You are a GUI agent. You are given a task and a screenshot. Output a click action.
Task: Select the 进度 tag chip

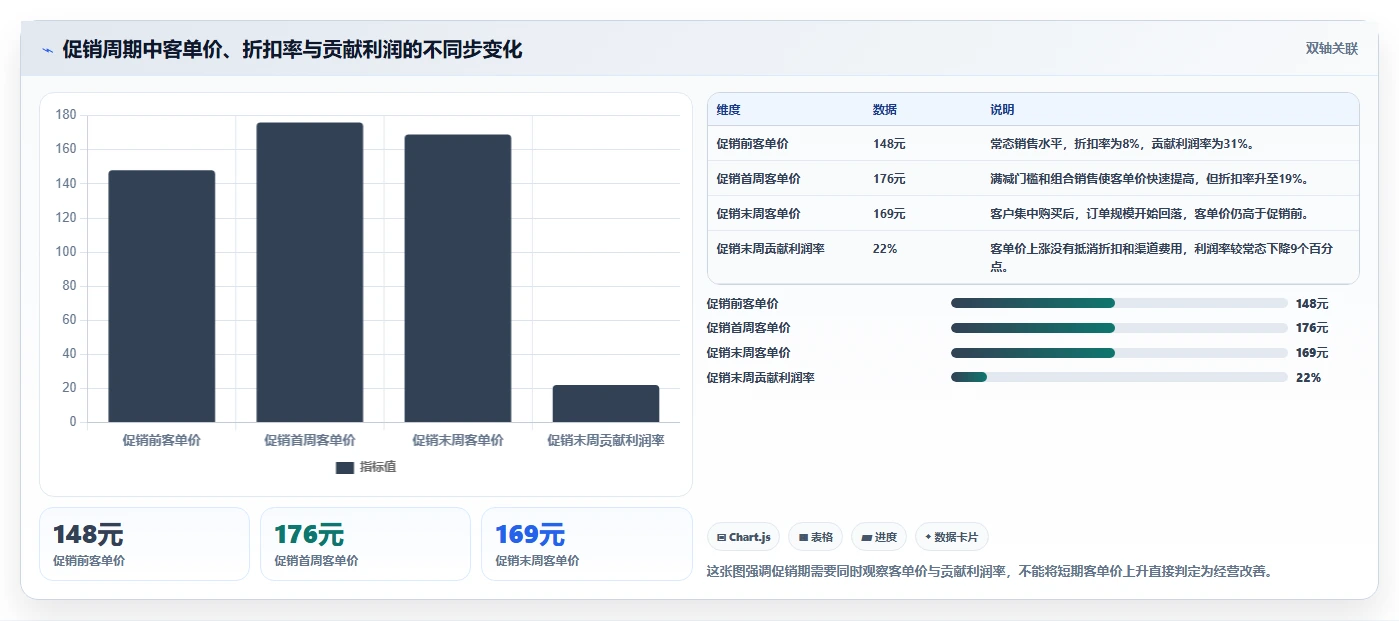(x=879, y=537)
